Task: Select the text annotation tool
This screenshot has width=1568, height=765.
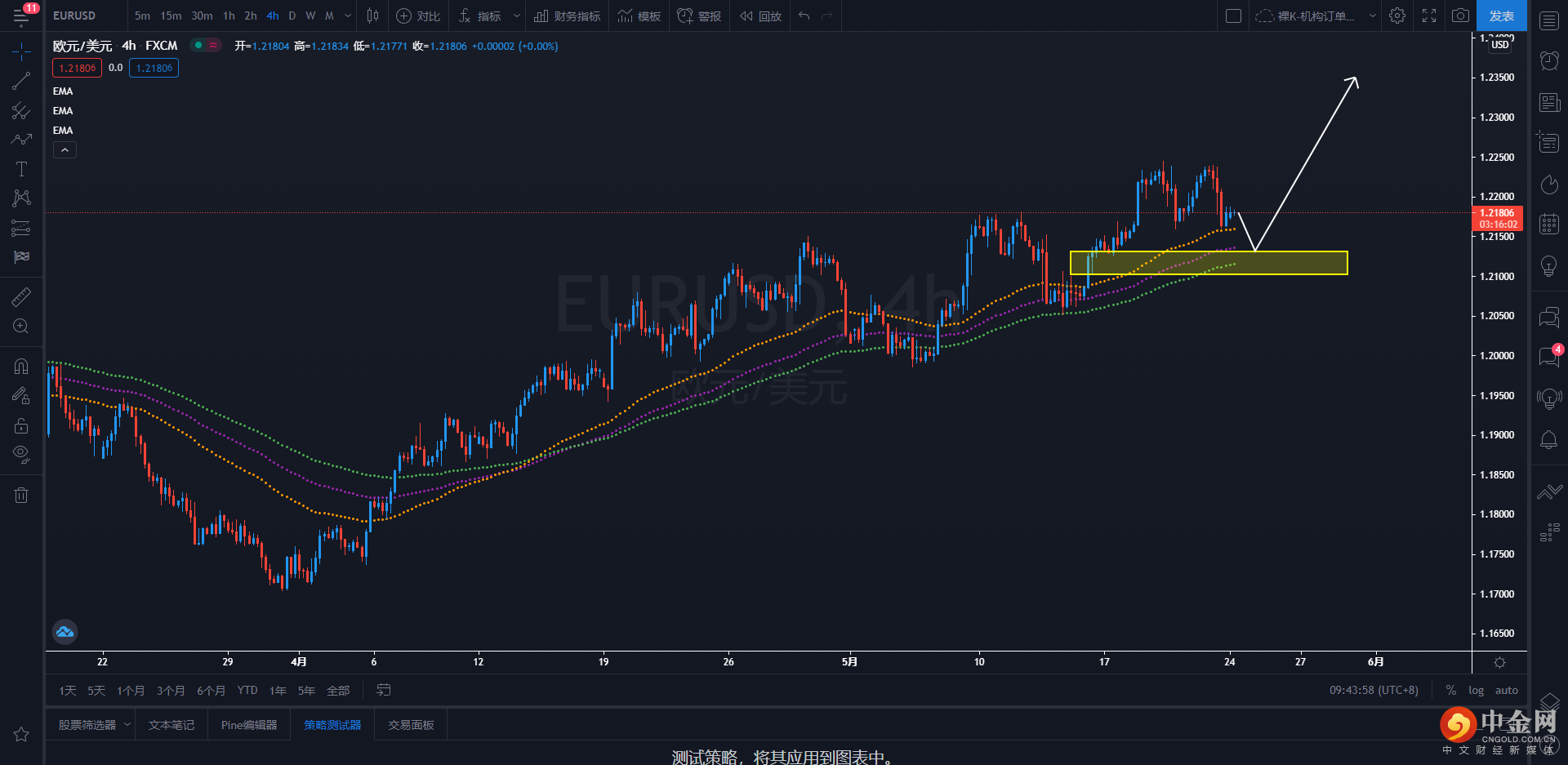Action: (x=21, y=169)
